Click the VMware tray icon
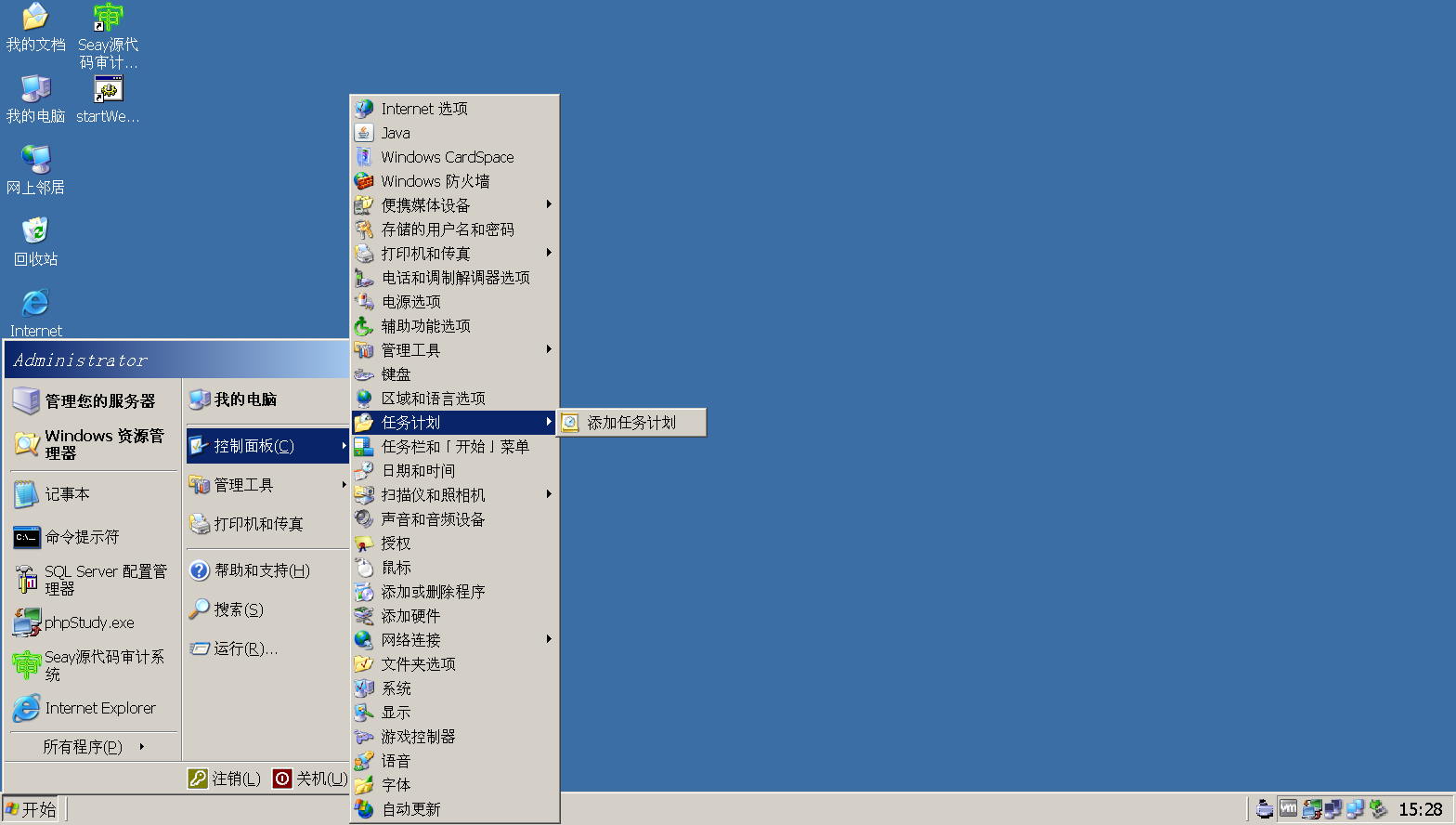 point(1288,809)
